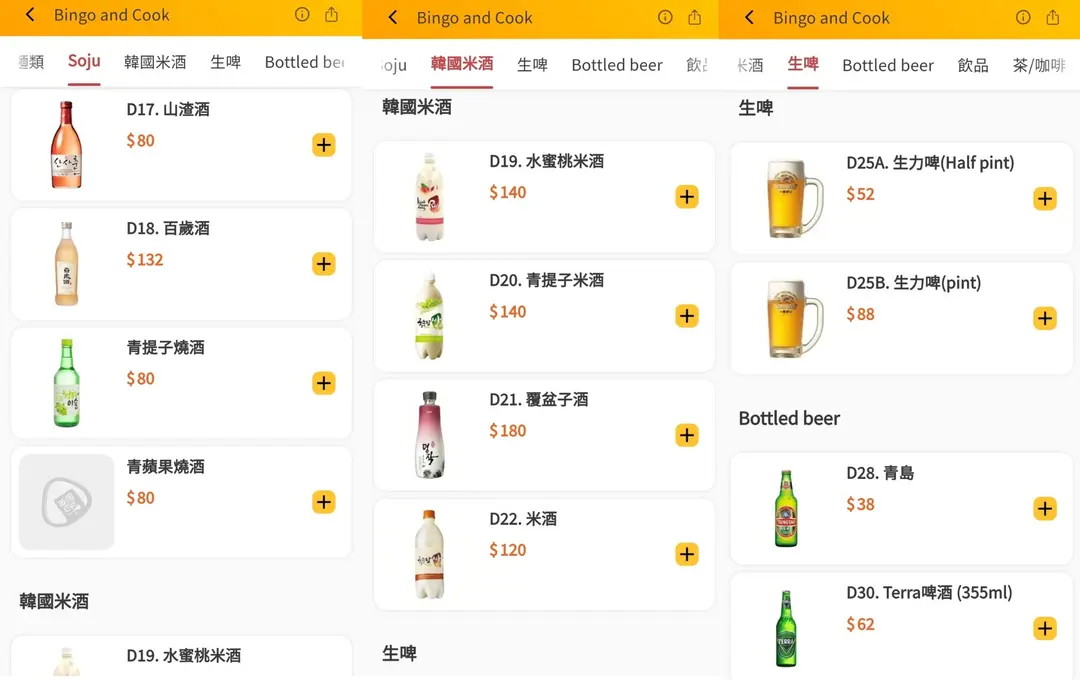Open the D28. 青島 item title

tap(880, 473)
